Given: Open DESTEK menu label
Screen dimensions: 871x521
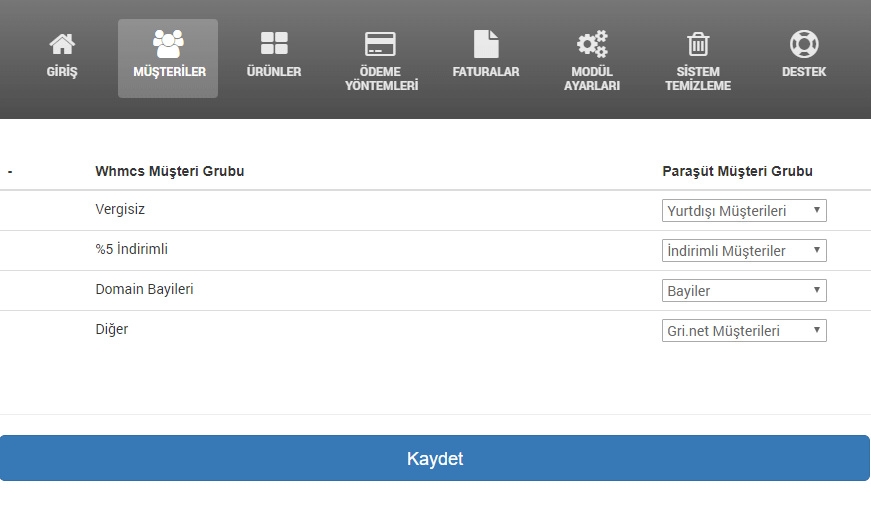Looking at the screenshot, I should click(804, 72).
